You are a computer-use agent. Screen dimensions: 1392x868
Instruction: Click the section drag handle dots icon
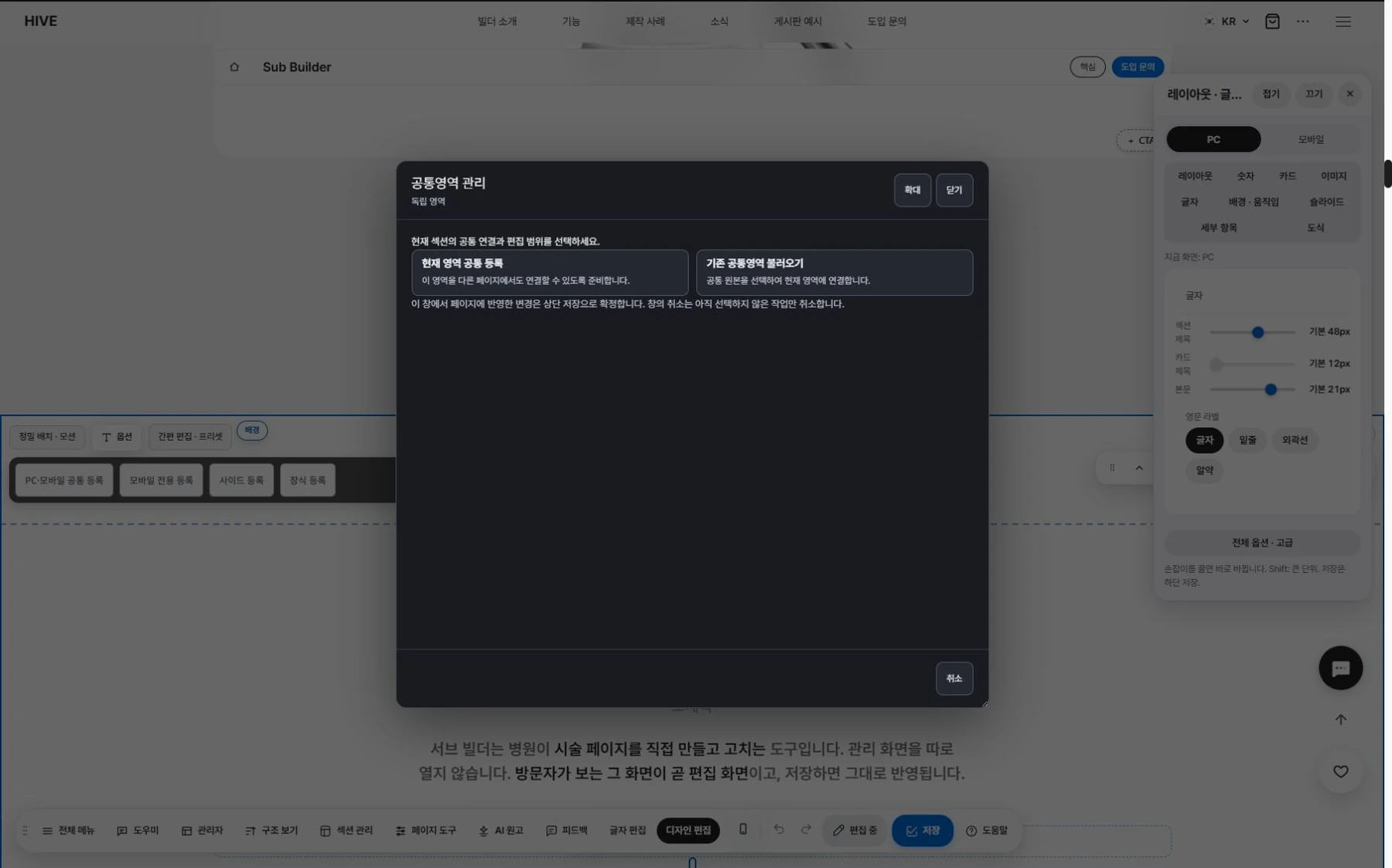tap(1112, 468)
